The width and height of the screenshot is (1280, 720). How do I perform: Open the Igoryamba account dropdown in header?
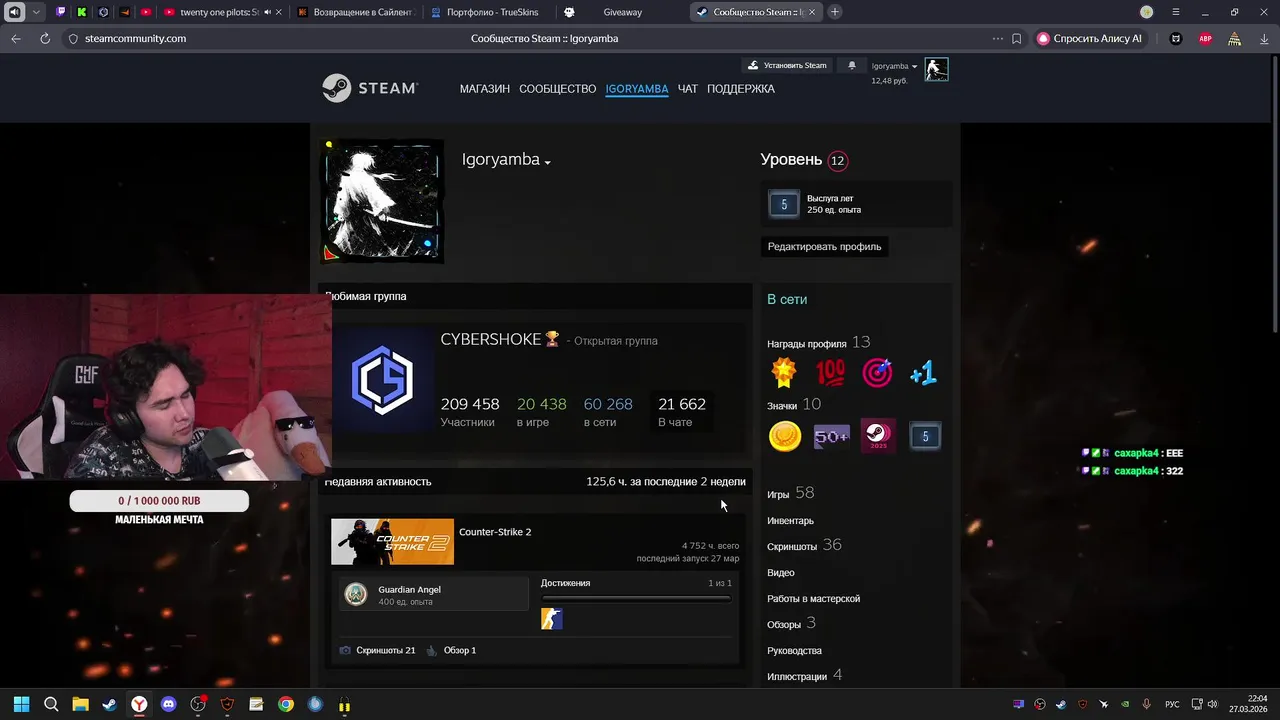(x=894, y=66)
